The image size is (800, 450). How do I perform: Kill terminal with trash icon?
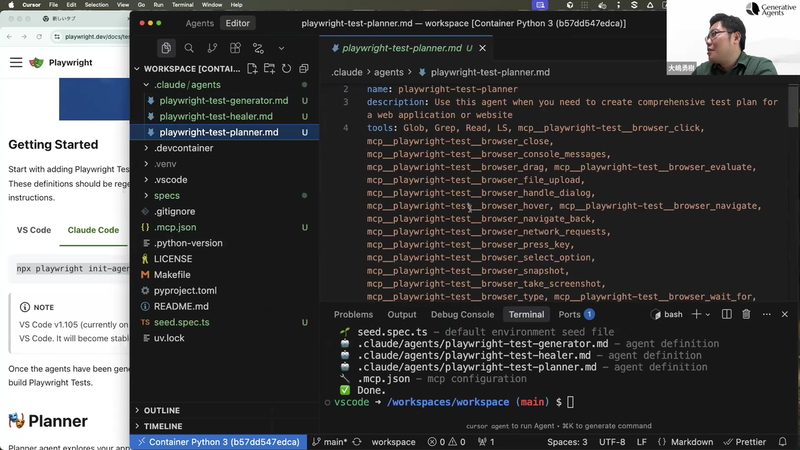746,314
